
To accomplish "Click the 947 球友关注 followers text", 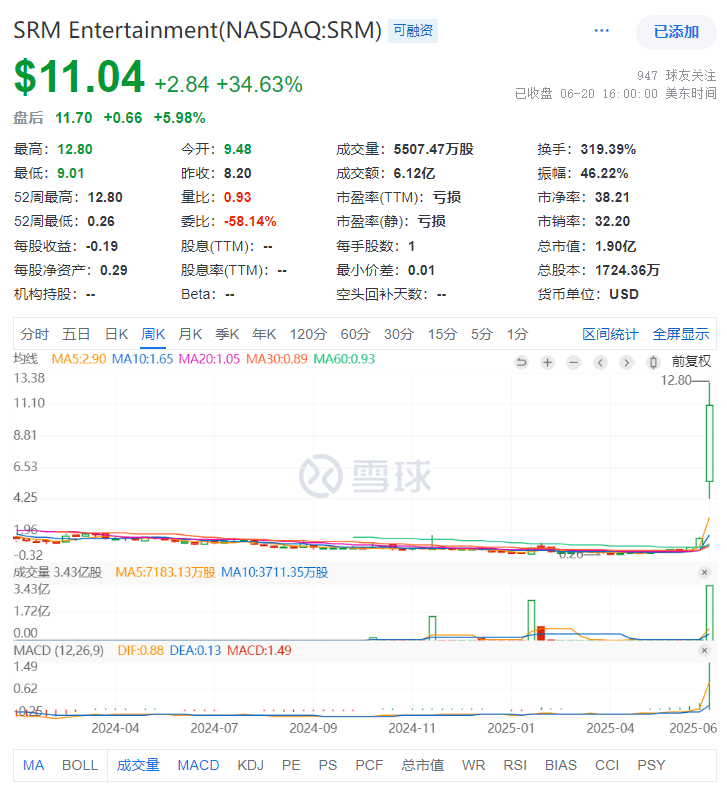I will pos(676,76).
